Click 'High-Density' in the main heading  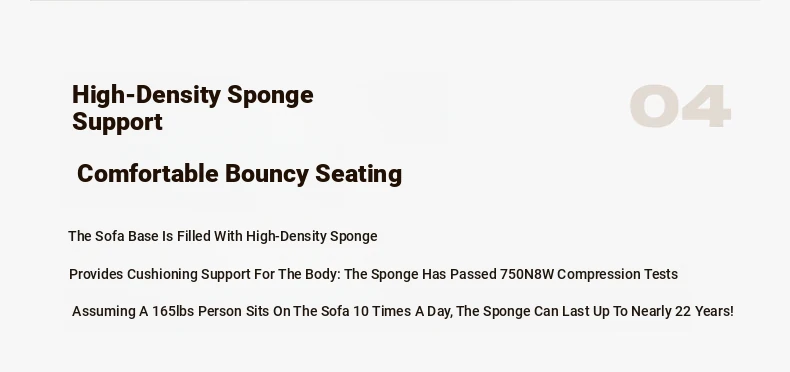[x=146, y=95]
